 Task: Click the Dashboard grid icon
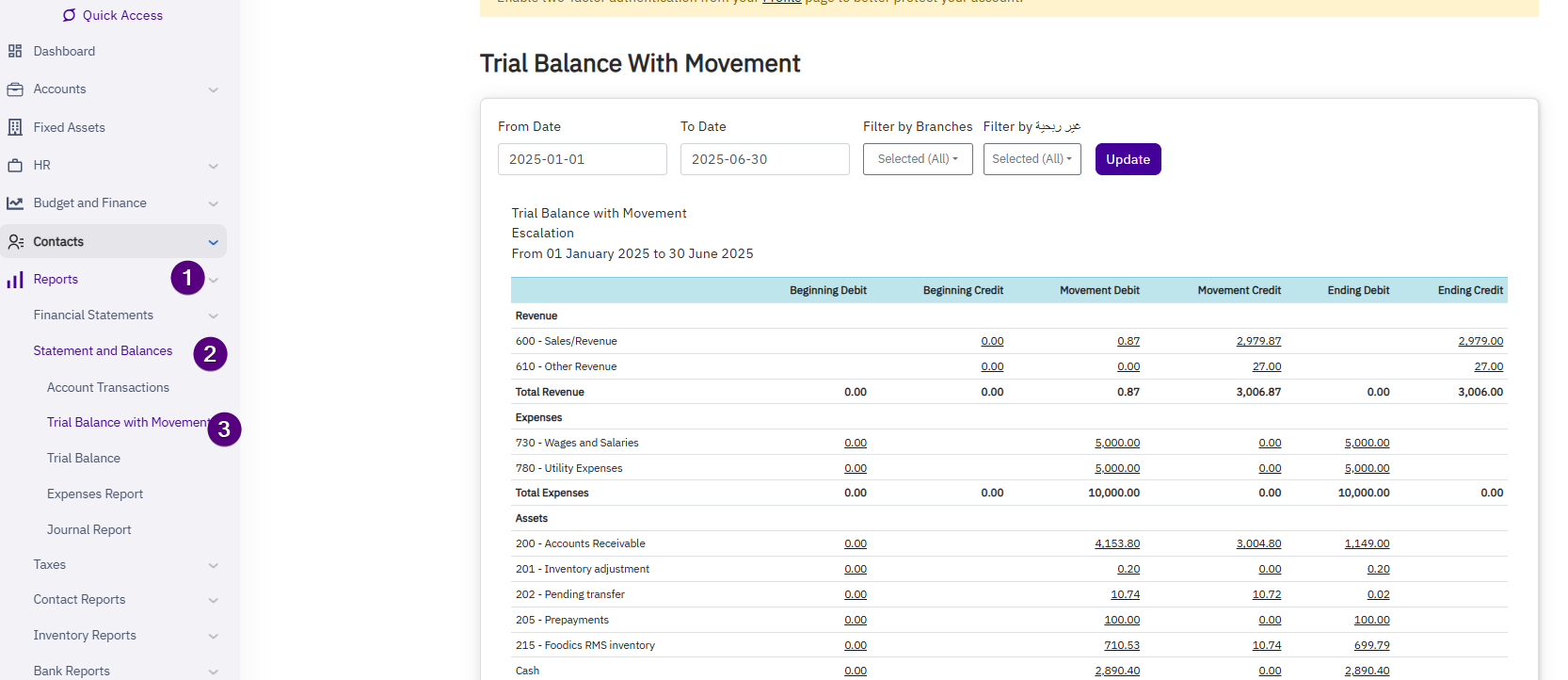pos(15,51)
